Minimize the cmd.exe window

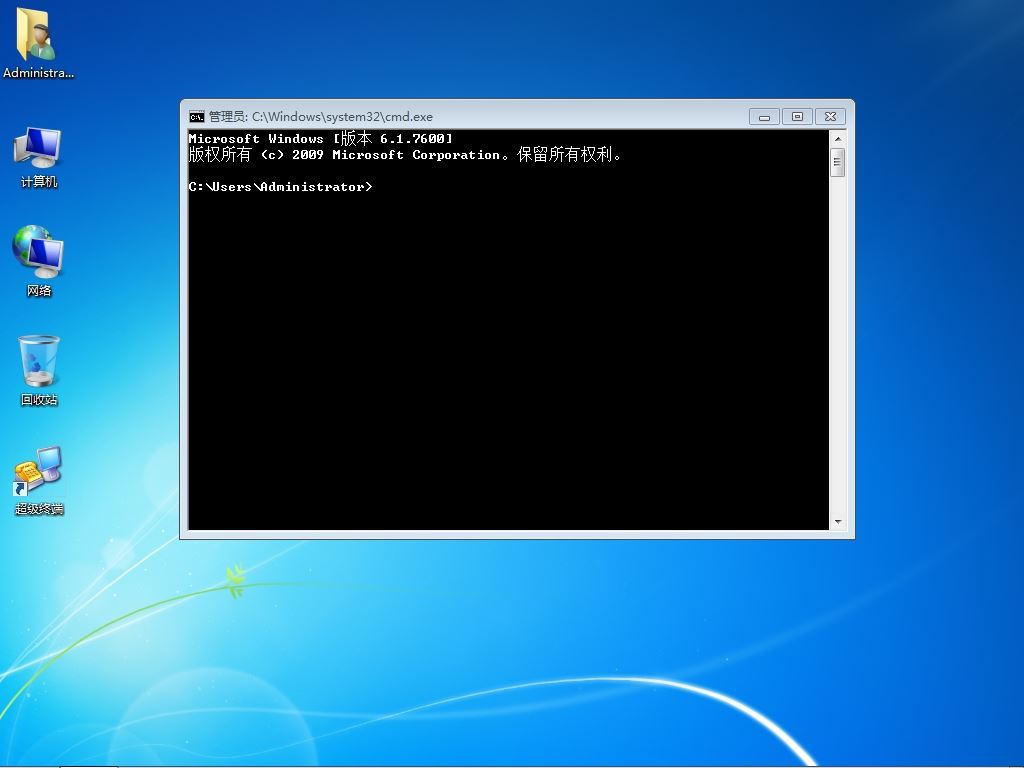point(765,117)
